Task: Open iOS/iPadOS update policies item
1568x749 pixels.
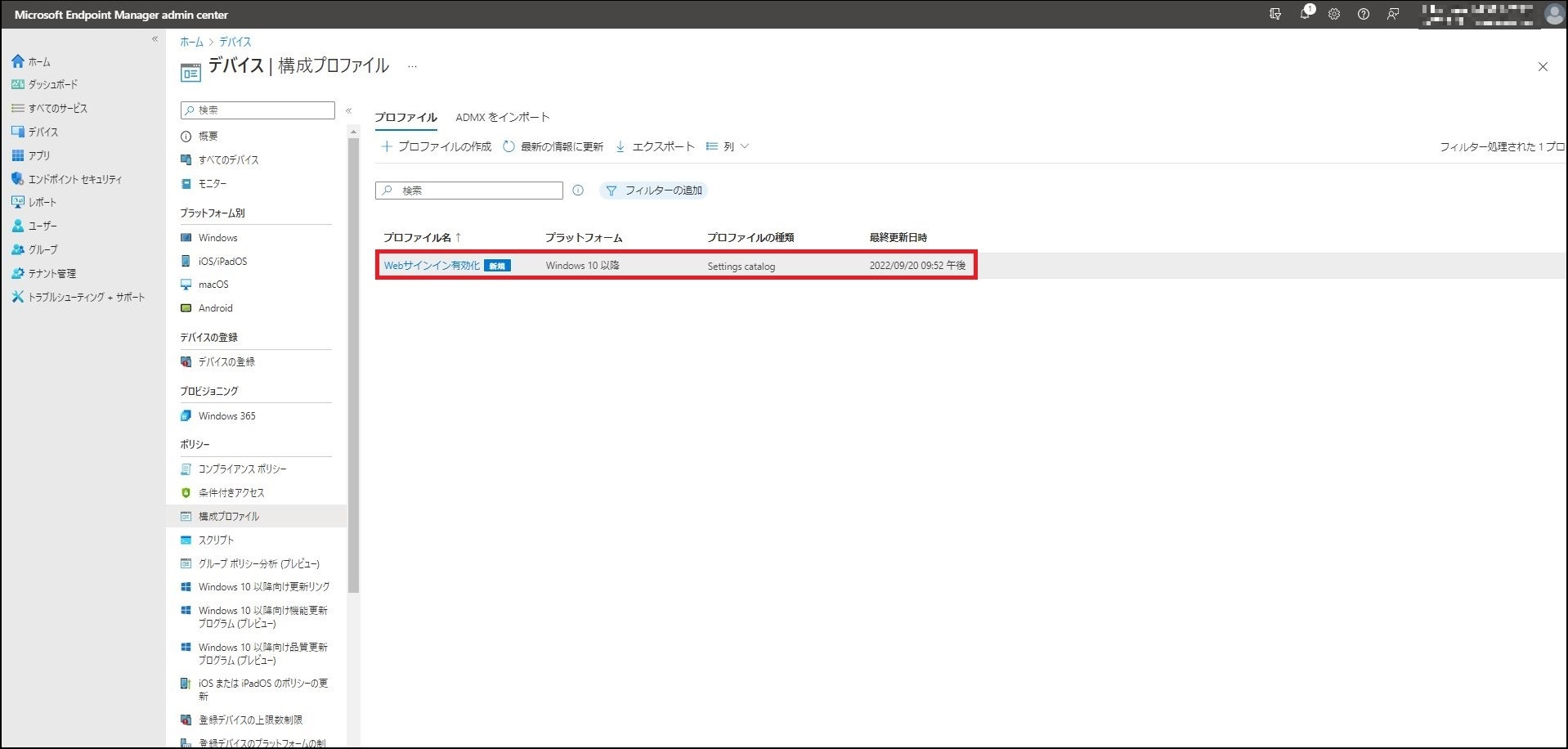Action: tap(255, 690)
